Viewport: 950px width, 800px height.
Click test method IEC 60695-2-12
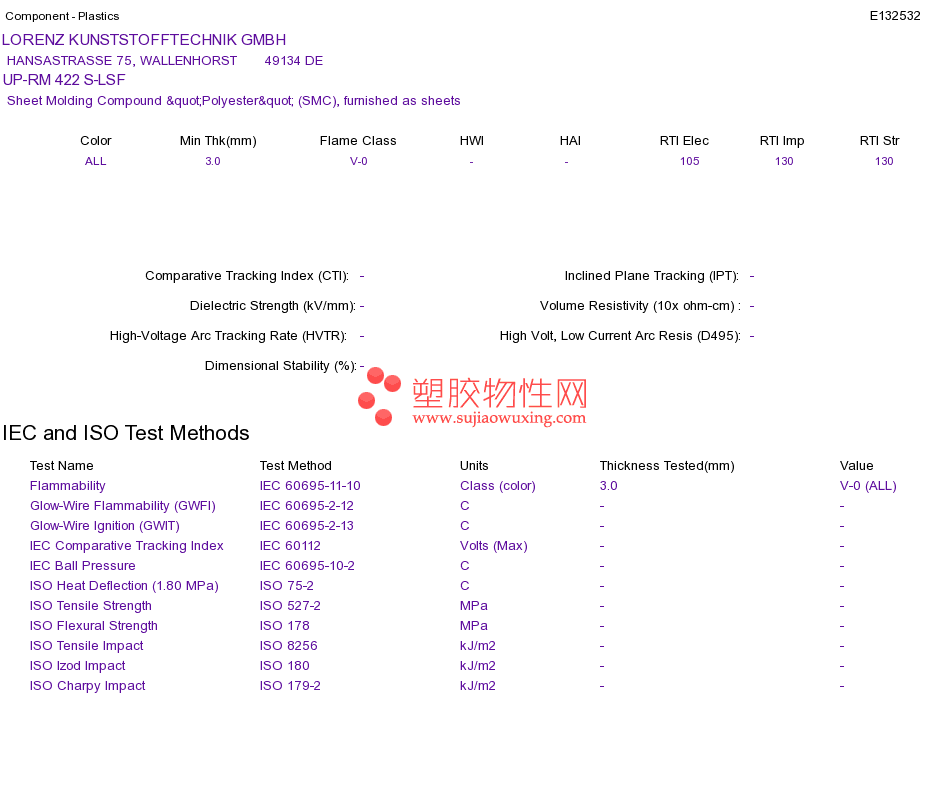click(307, 505)
